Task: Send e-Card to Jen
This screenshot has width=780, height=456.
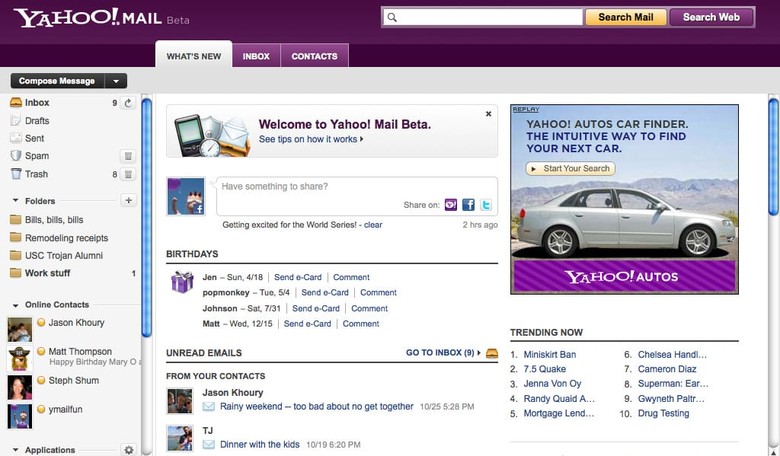Action: (298, 277)
